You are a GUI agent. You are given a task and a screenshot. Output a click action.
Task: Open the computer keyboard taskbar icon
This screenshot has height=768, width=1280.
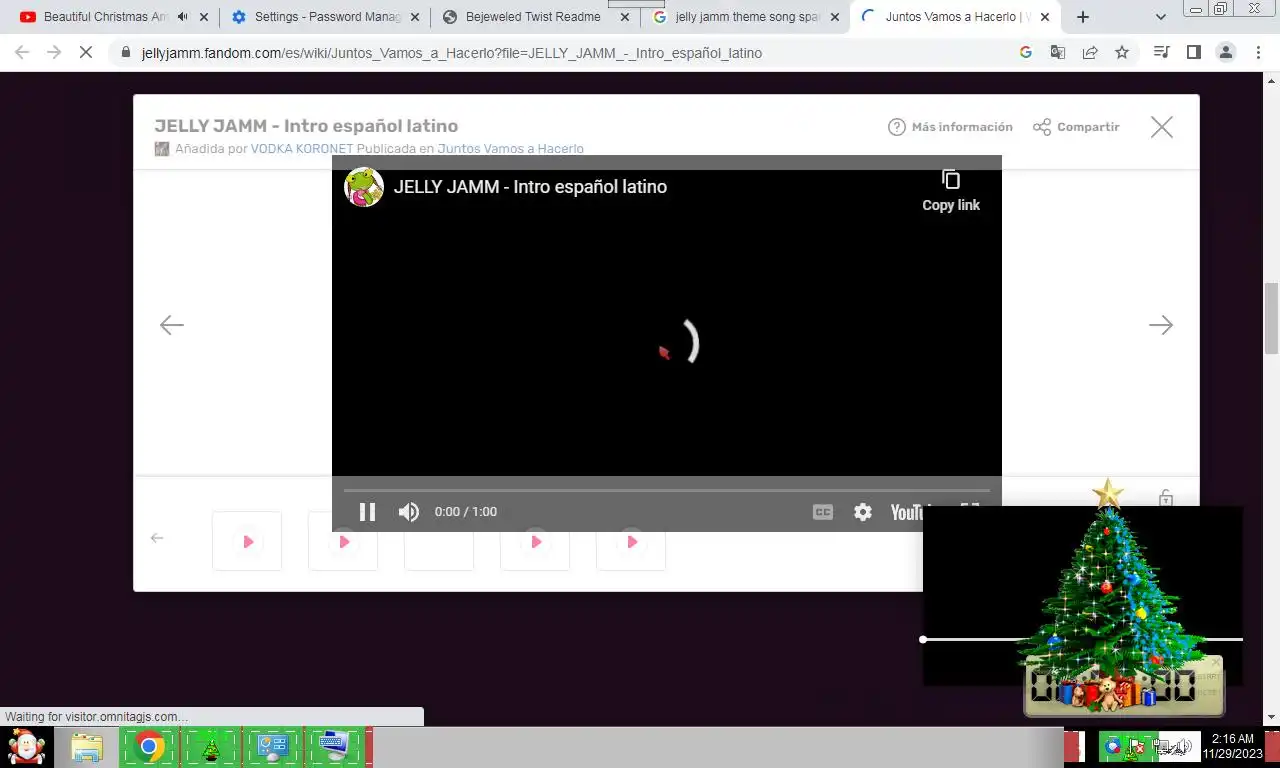(333, 748)
